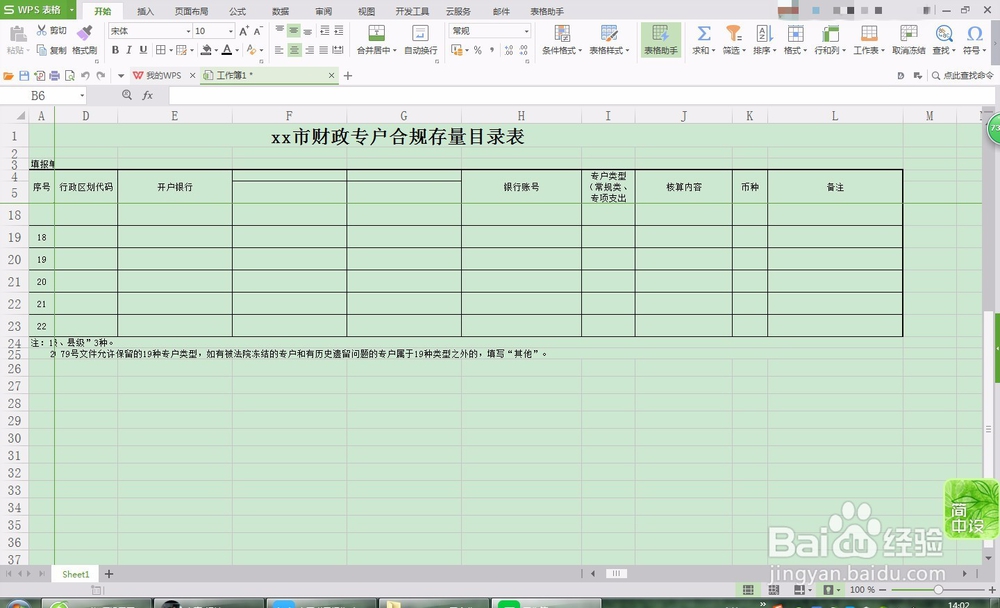Open the Review (审阅) tab
The image size is (1000, 608).
(x=323, y=11)
